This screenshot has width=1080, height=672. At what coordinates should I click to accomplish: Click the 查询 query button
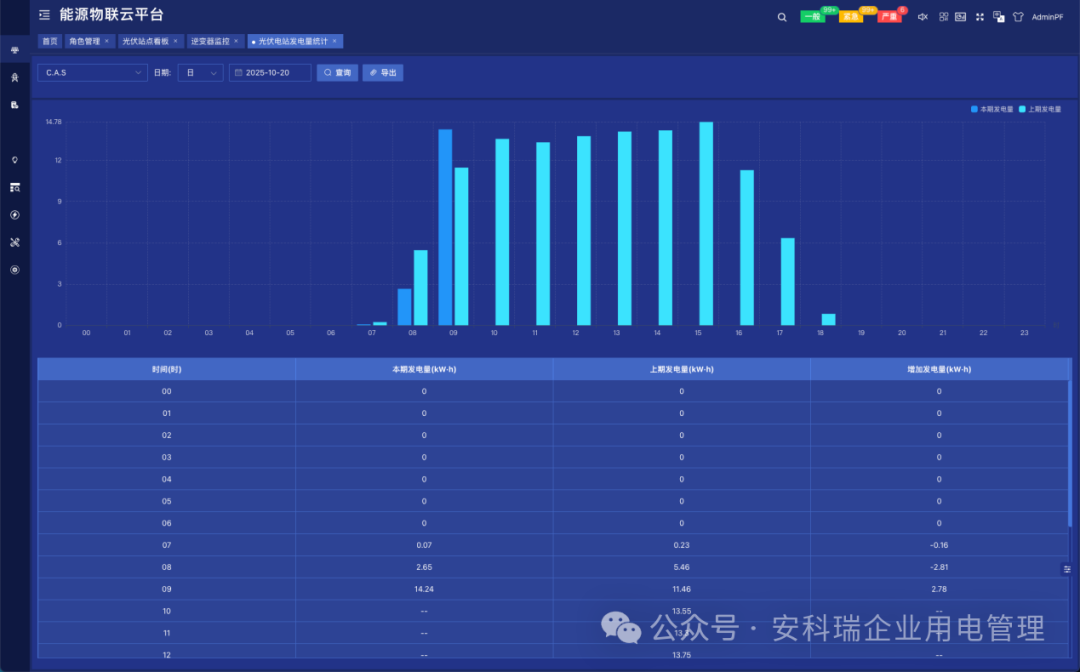coord(337,73)
